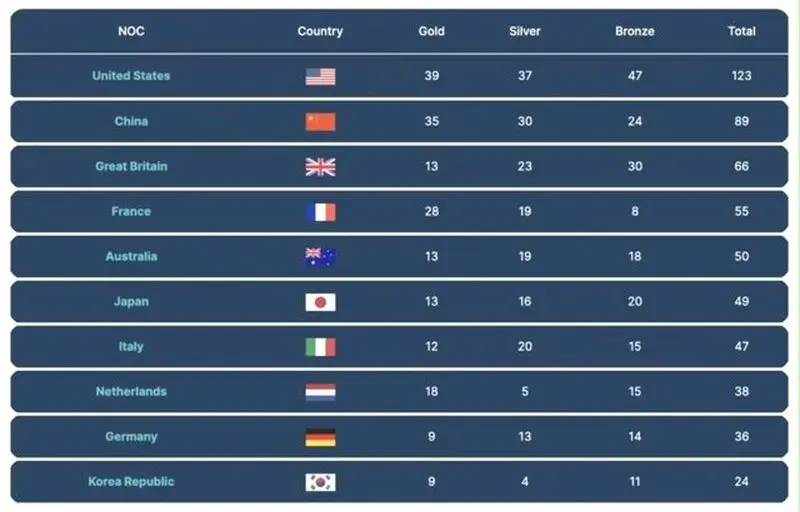Sort by the Silver column header
800x512 pixels.
524,31
